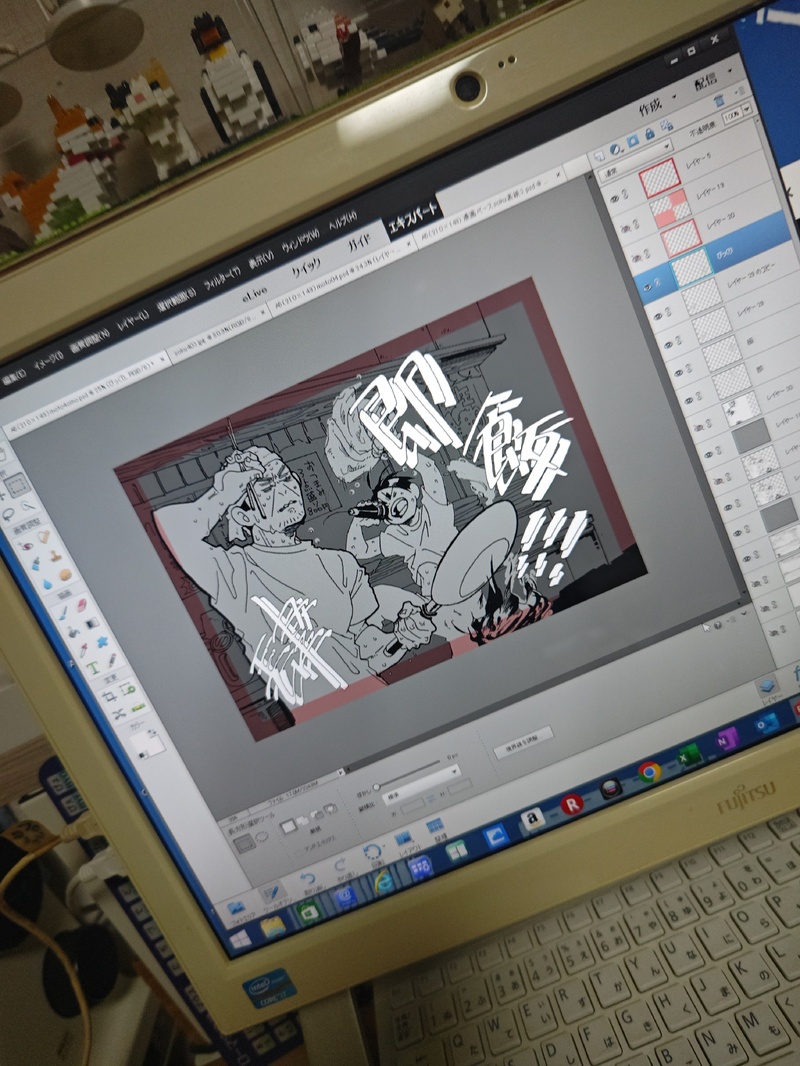This screenshot has width=800, height=1066.
Task: Open Excel from the taskbar
Action: coord(689,755)
